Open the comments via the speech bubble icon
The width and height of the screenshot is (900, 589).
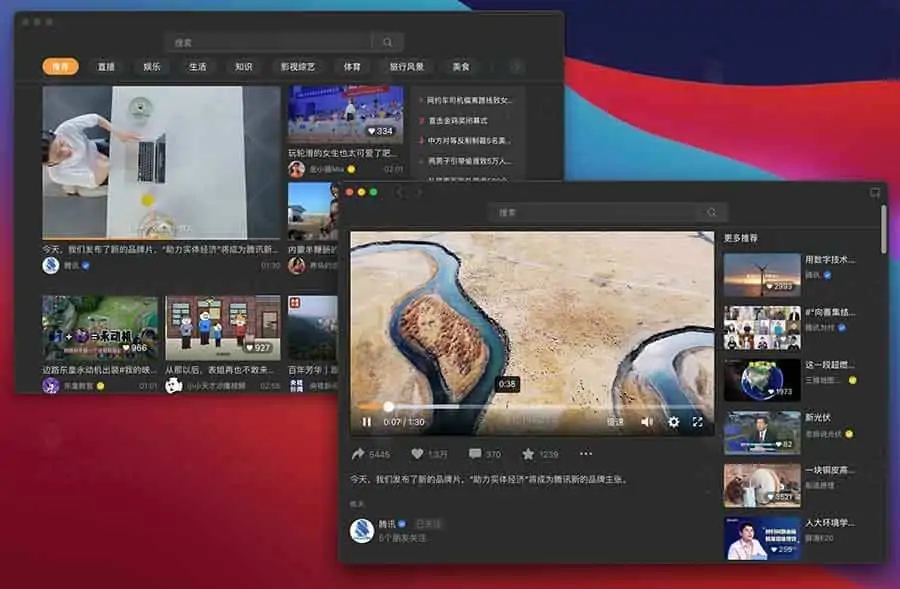(x=476, y=452)
